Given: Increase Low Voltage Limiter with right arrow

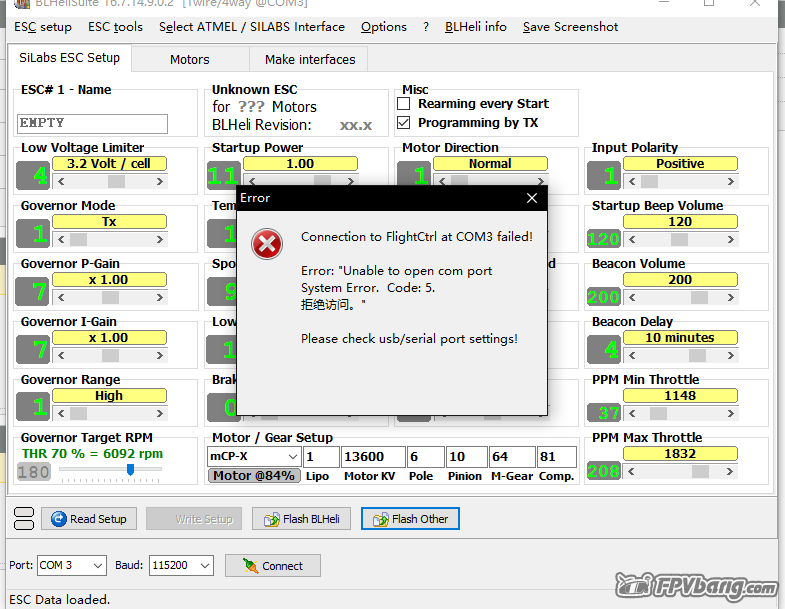Looking at the screenshot, I should (160, 181).
